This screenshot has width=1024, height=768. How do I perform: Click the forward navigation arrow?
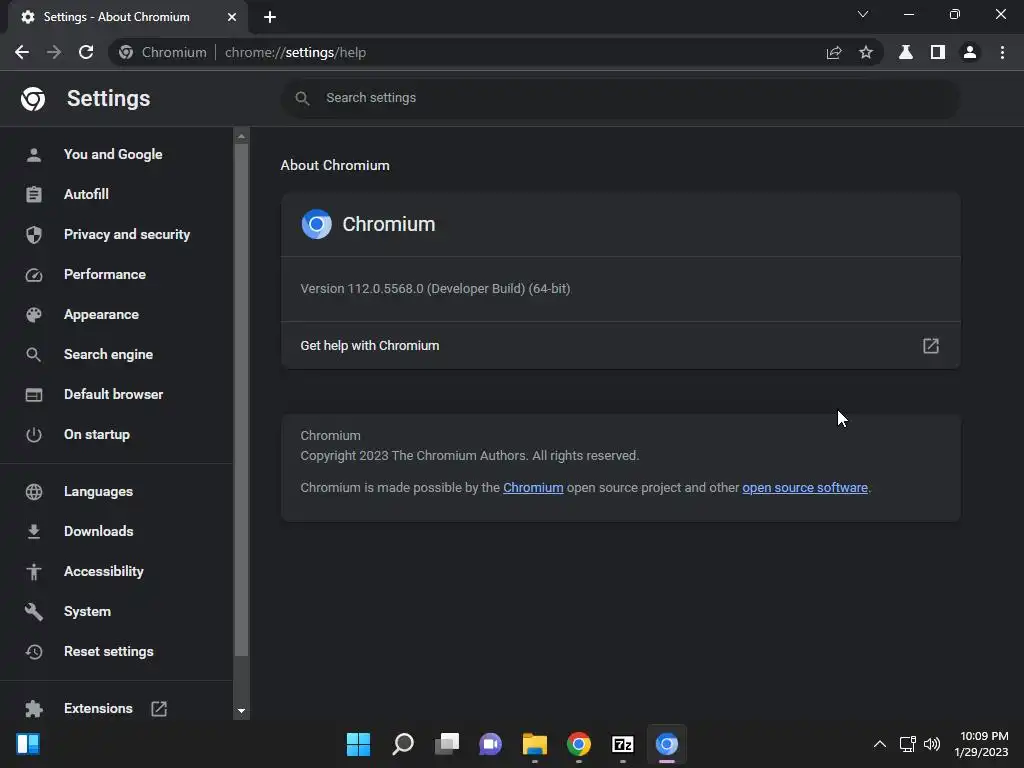coord(54,52)
